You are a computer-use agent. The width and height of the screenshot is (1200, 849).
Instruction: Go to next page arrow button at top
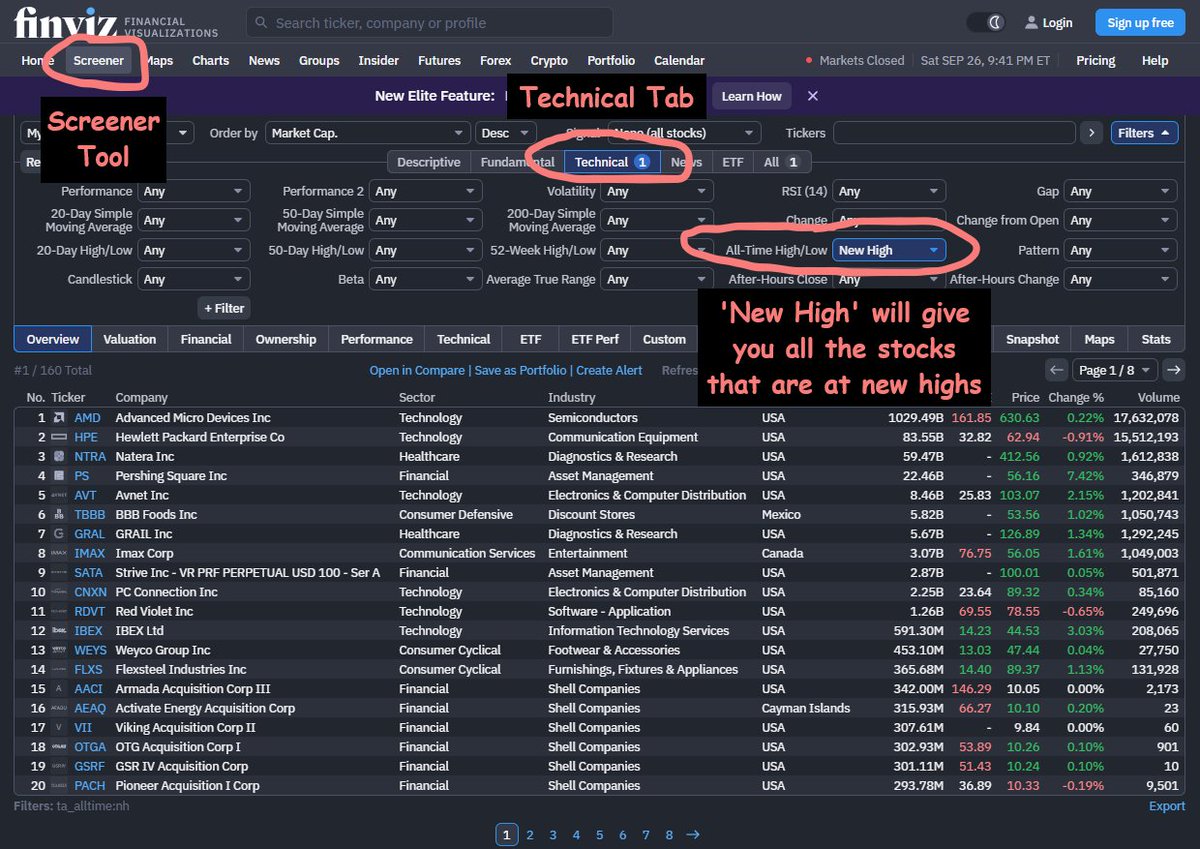click(1174, 370)
